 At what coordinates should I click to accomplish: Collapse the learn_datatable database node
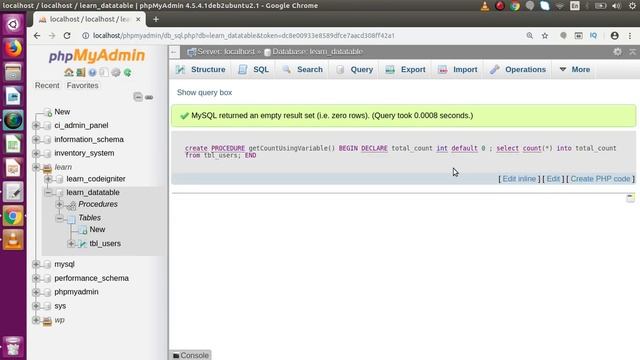[x=48, y=192]
